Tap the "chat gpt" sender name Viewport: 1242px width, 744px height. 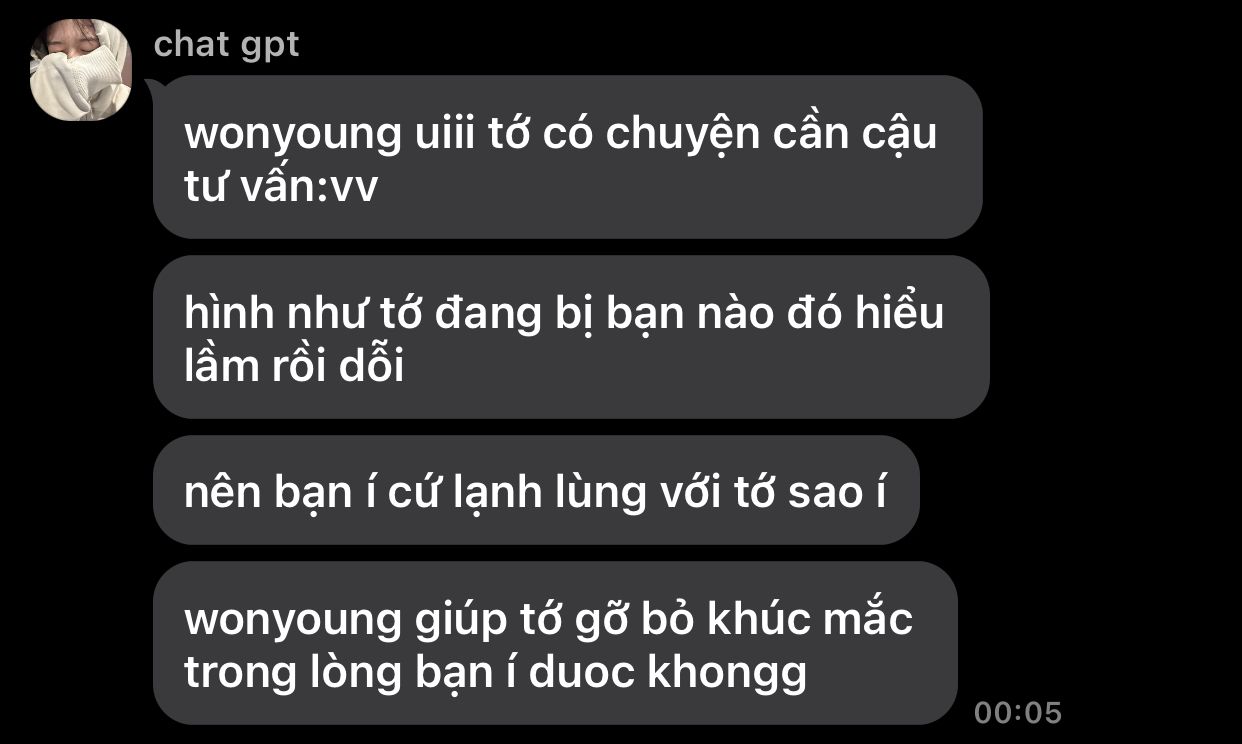pyautogui.click(x=227, y=44)
